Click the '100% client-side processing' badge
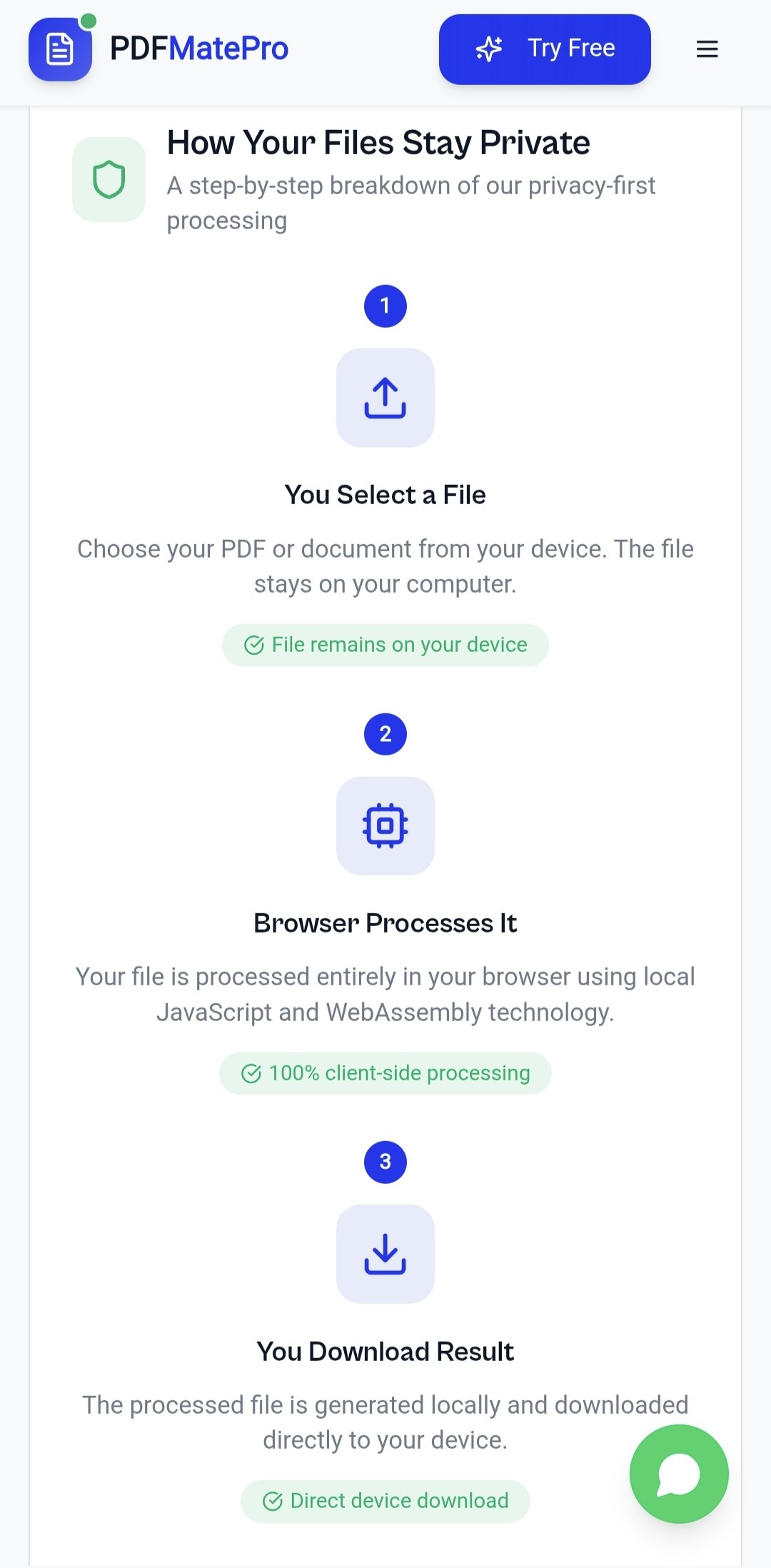 [x=385, y=1072]
